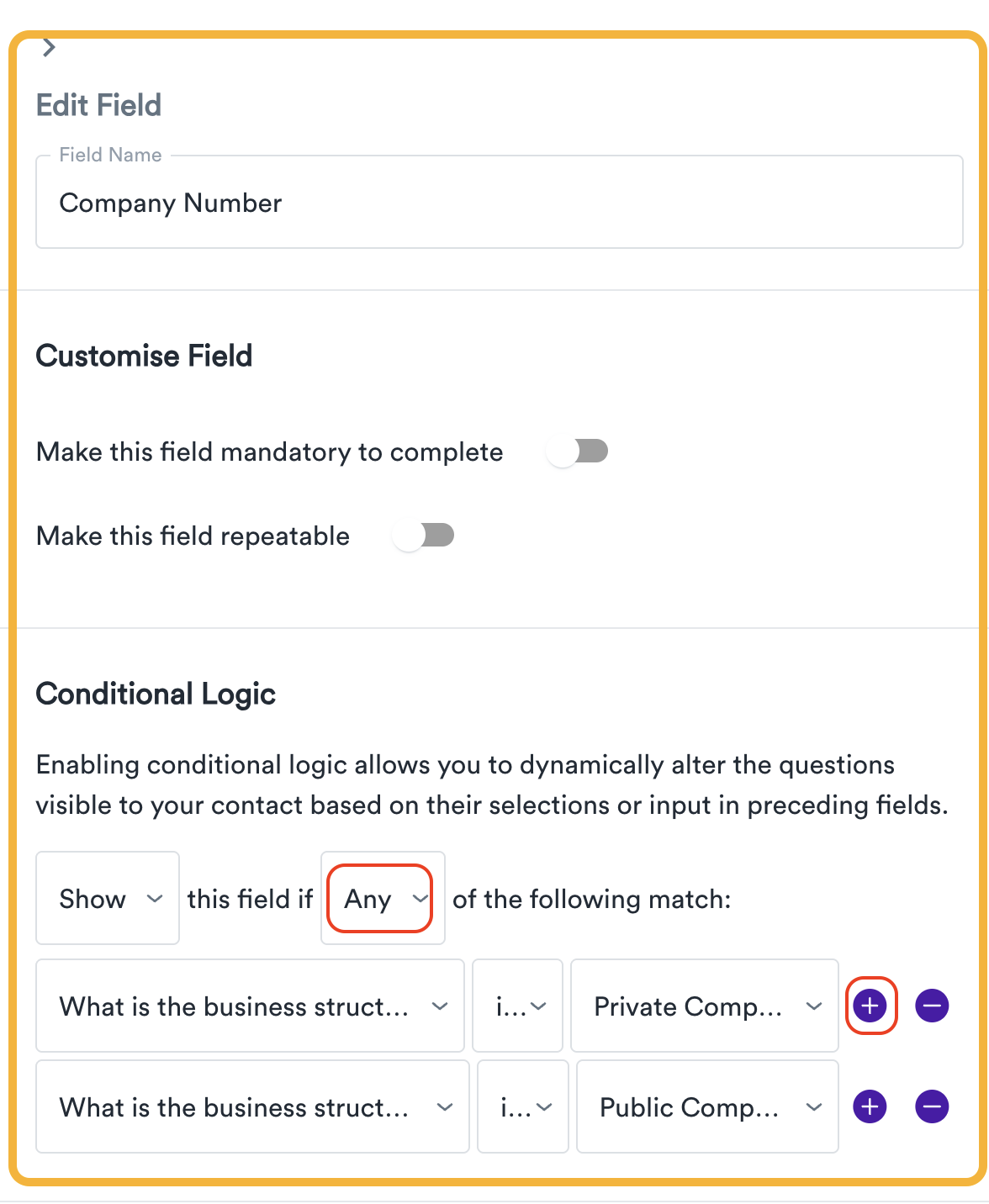Change the Any match condition dropdown
The image size is (989, 1204).
point(382,898)
